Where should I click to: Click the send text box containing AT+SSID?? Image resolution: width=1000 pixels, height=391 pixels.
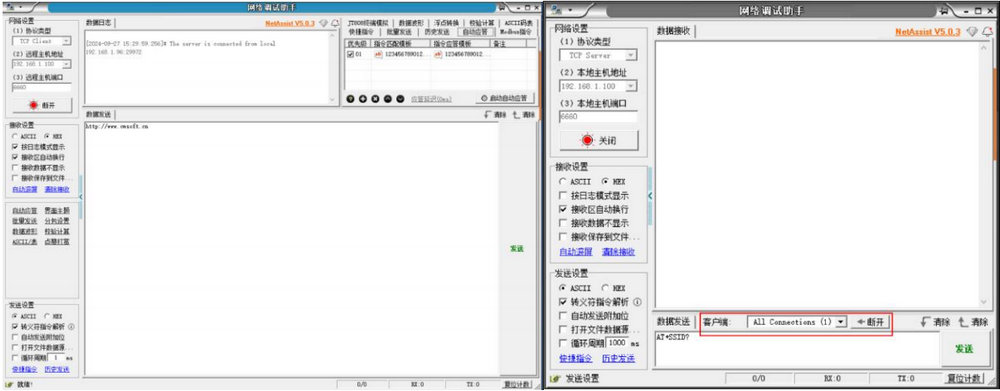point(796,349)
